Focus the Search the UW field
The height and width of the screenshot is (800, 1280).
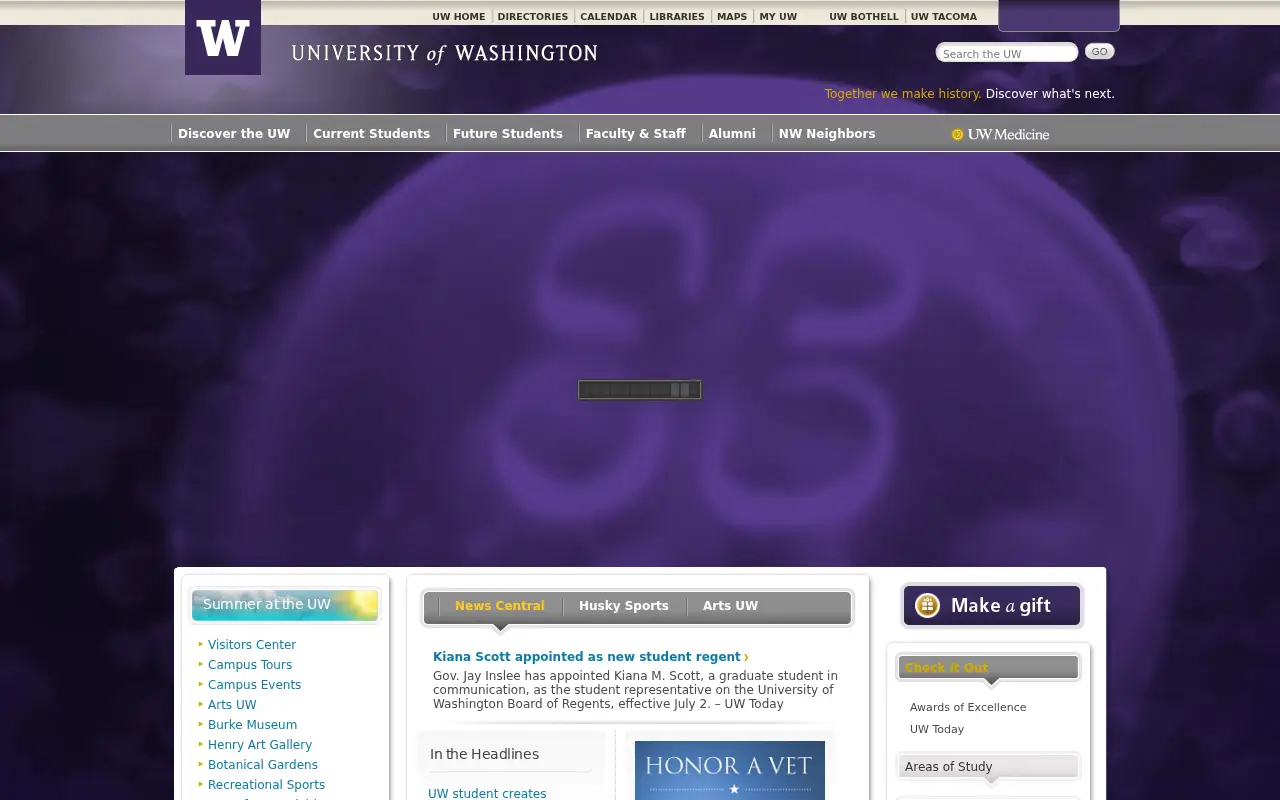coord(1007,53)
